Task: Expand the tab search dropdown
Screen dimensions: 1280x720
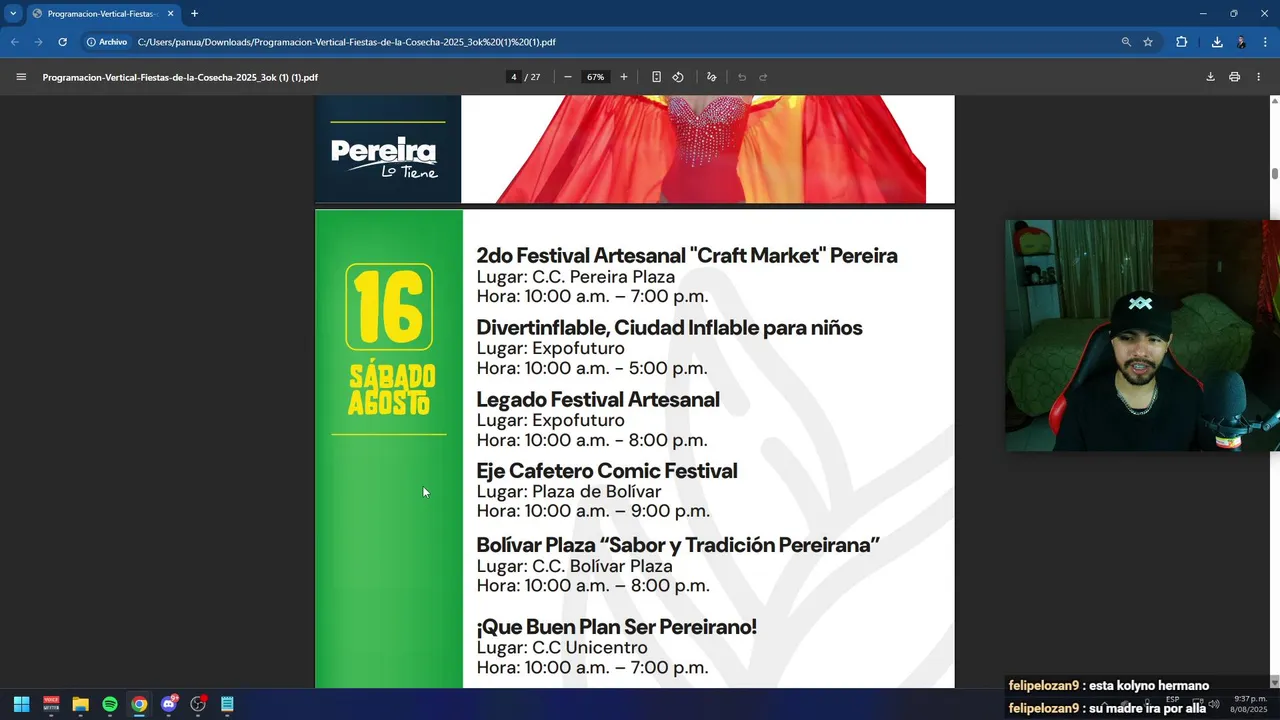Action: (13, 14)
